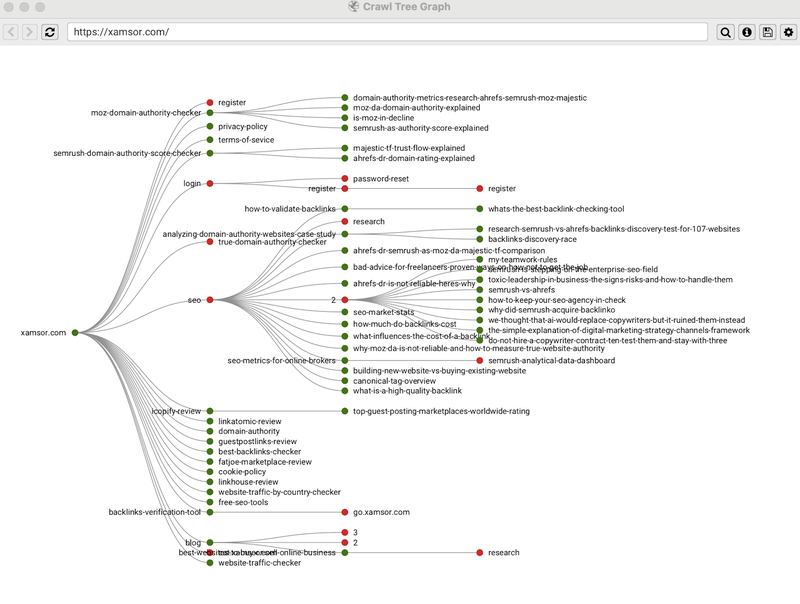Select the 'semrush-analytical-data-dashboard' node

click(x=480, y=360)
